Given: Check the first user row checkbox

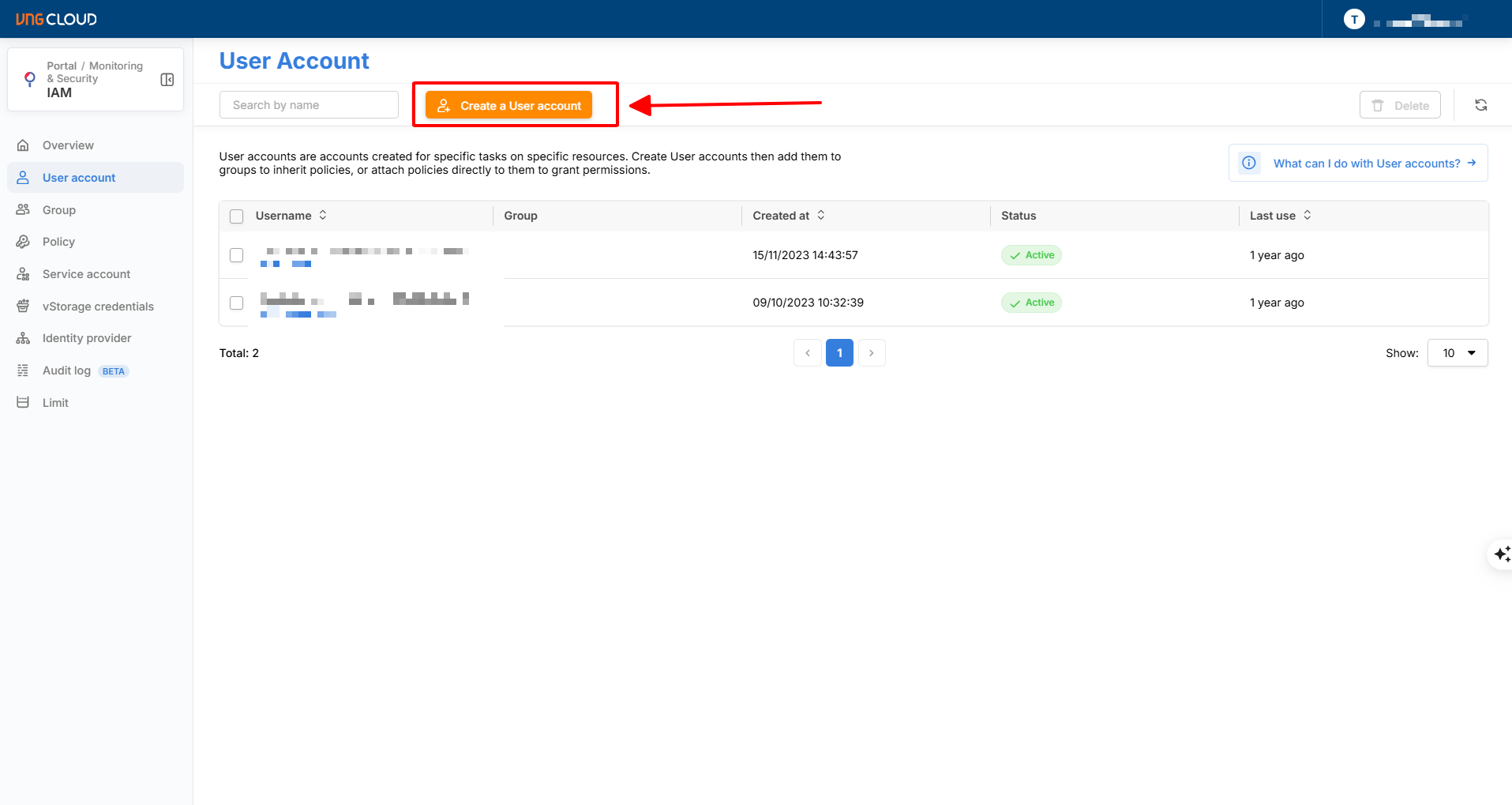Looking at the screenshot, I should pyautogui.click(x=236, y=255).
